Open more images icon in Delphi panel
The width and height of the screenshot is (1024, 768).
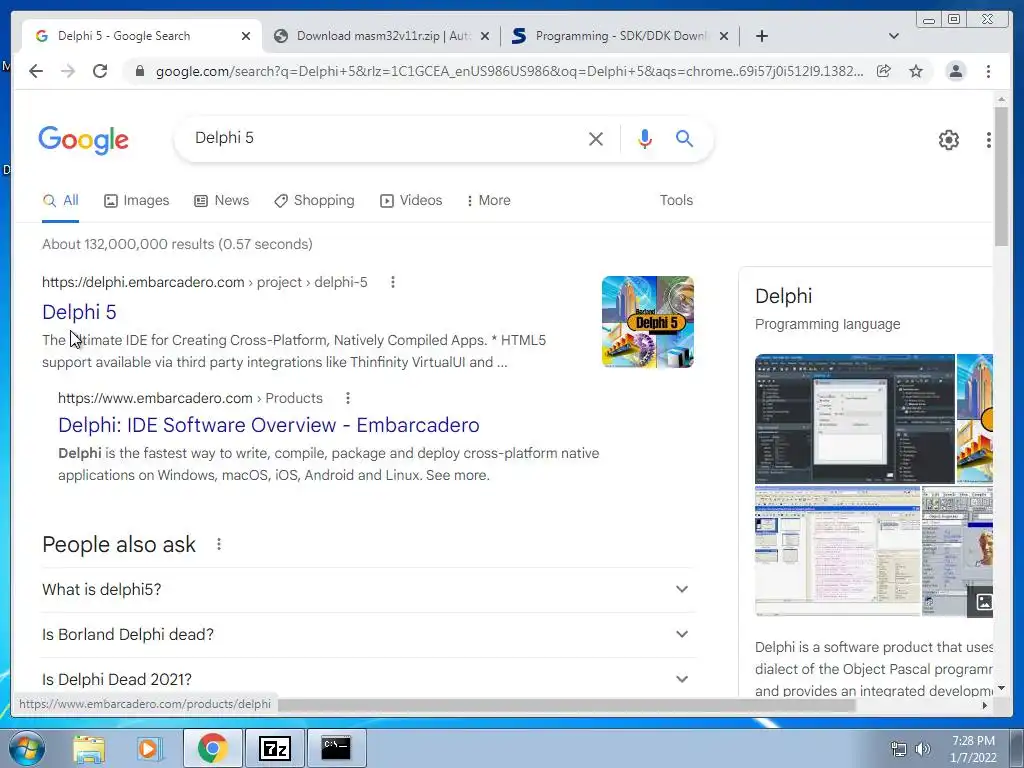pyautogui.click(x=983, y=601)
